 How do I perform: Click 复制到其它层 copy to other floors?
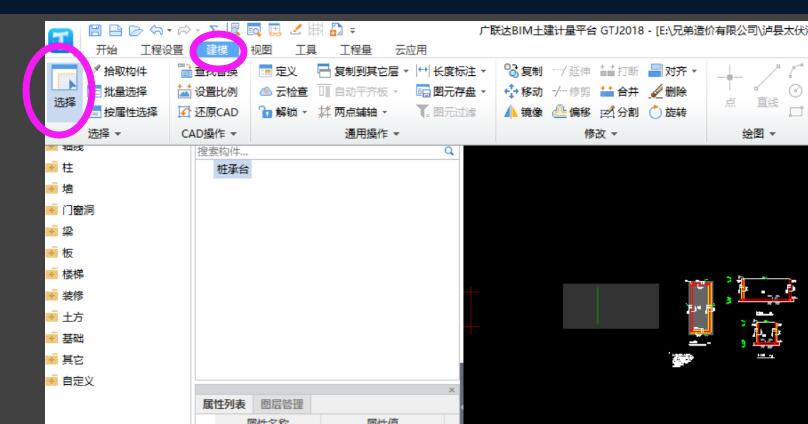tap(359, 71)
